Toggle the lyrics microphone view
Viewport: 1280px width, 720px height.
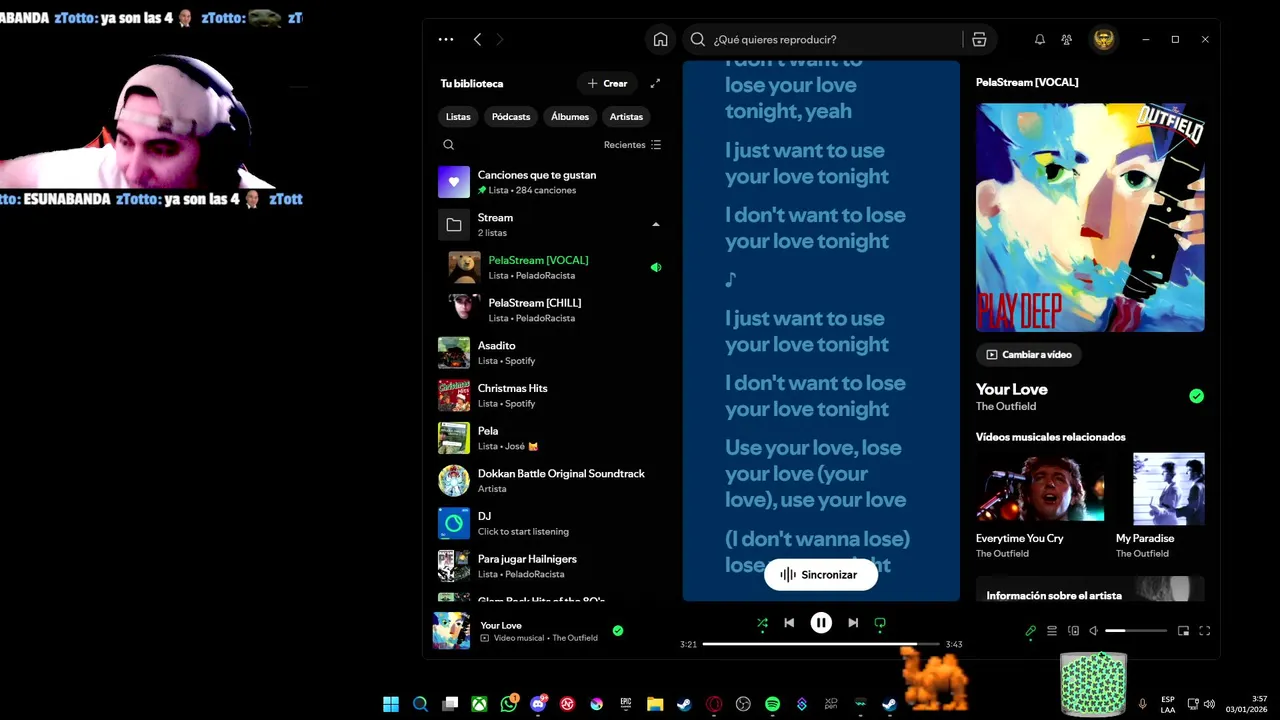(x=1030, y=631)
